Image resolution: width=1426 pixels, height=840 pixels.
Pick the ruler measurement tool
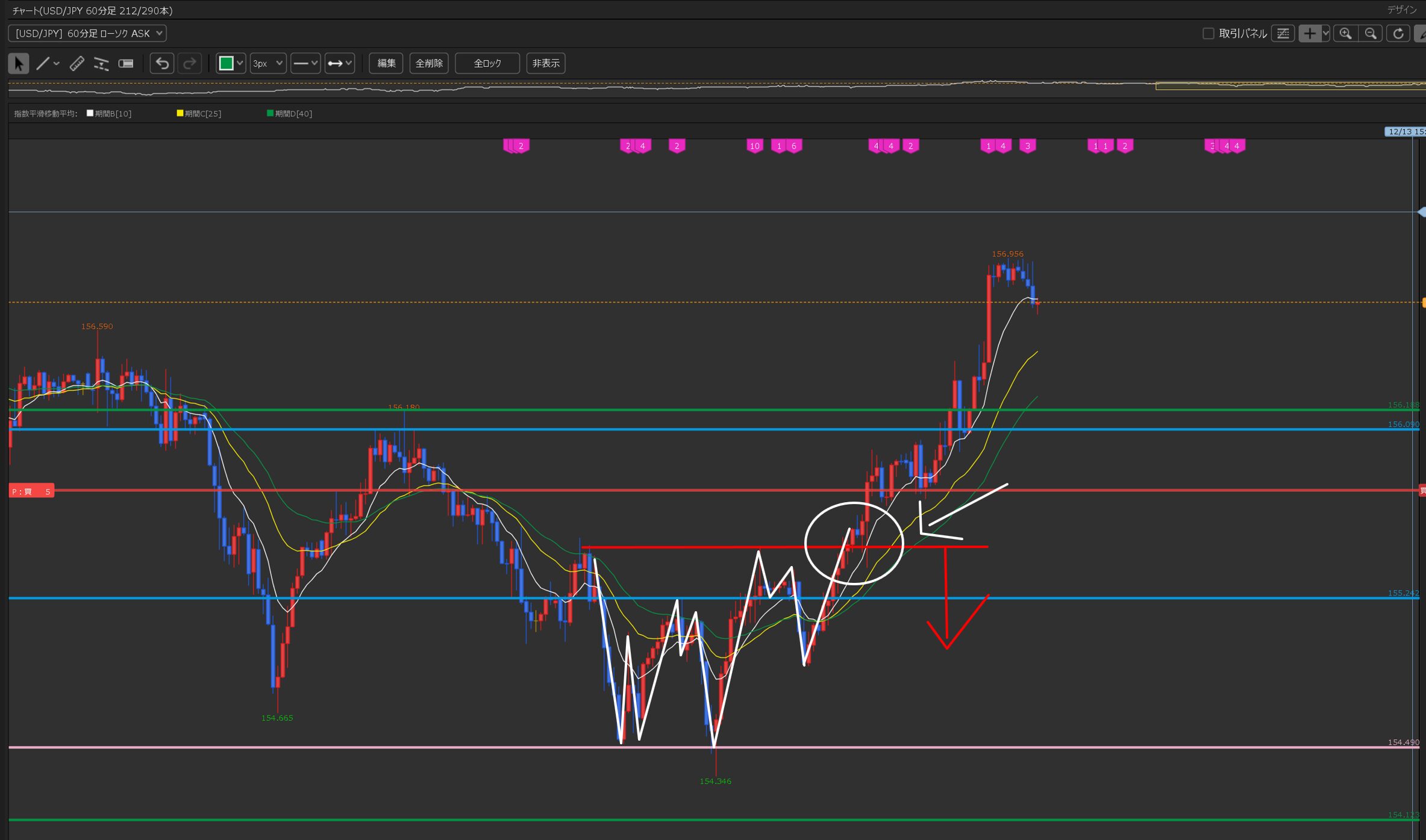coord(77,63)
